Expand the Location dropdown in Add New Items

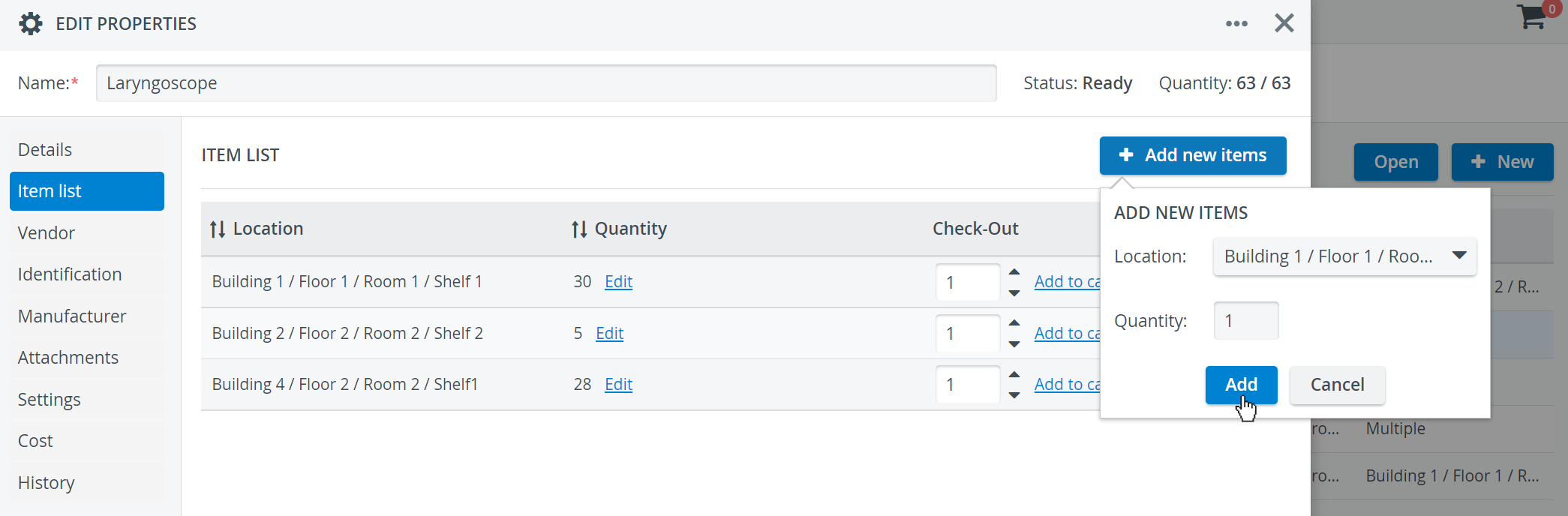[1344, 256]
